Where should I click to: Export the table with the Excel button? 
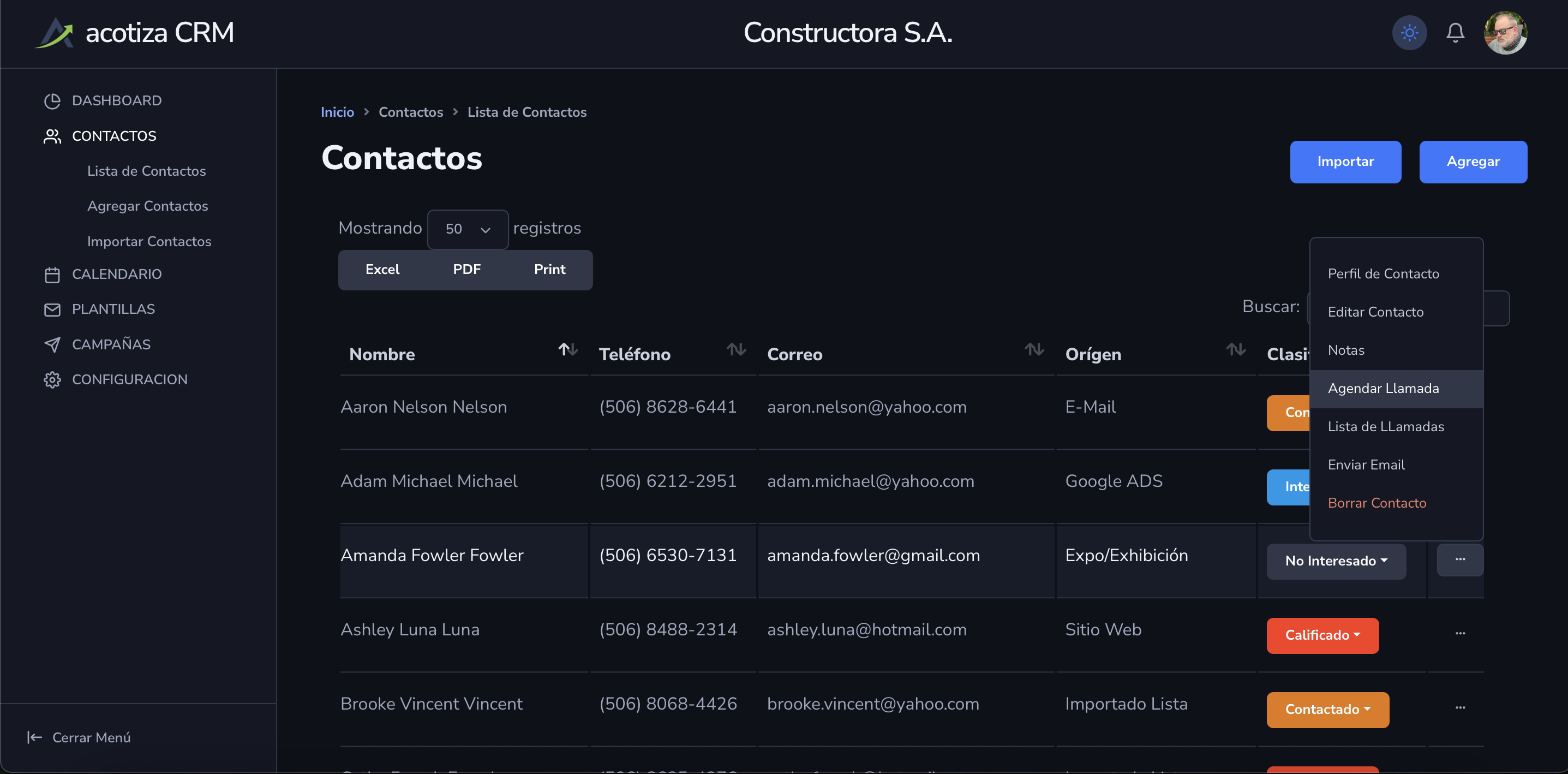coord(382,270)
